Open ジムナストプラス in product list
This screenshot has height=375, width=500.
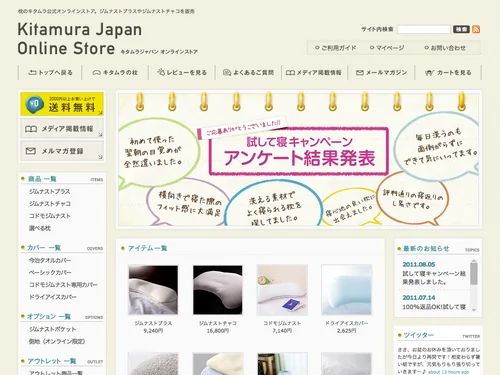(x=49, y=191)
